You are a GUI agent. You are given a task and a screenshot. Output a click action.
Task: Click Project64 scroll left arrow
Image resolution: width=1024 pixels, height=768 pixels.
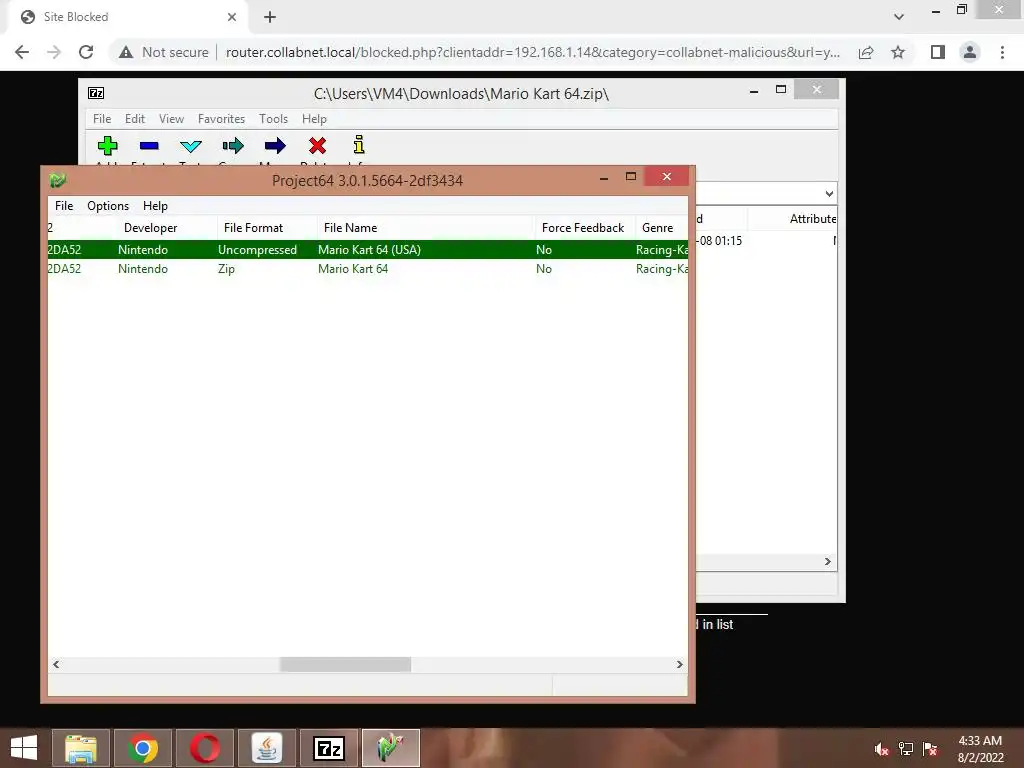point(56,664)
